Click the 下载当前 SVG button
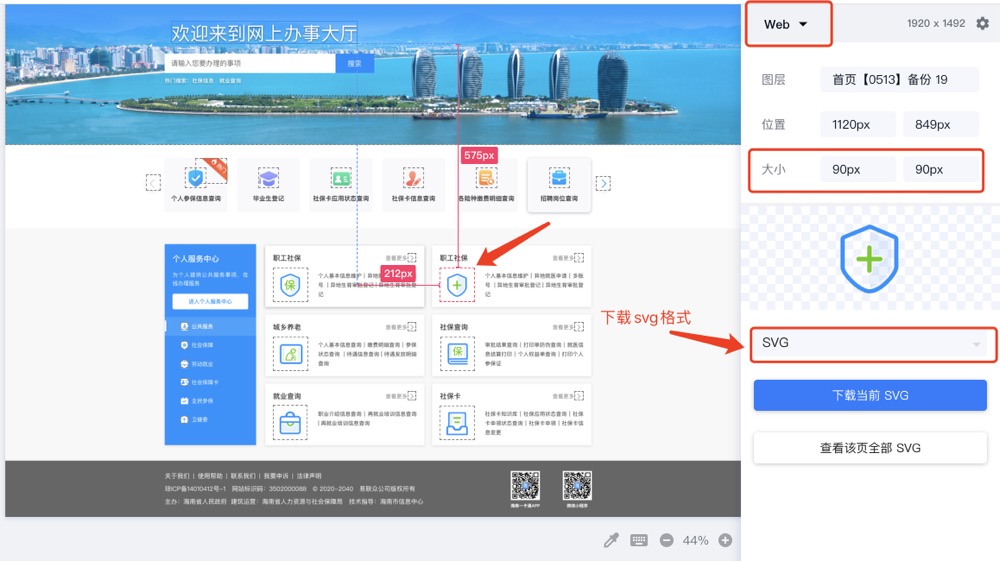The width and height of the screenshot is (1000, 561). pos(870,395)
